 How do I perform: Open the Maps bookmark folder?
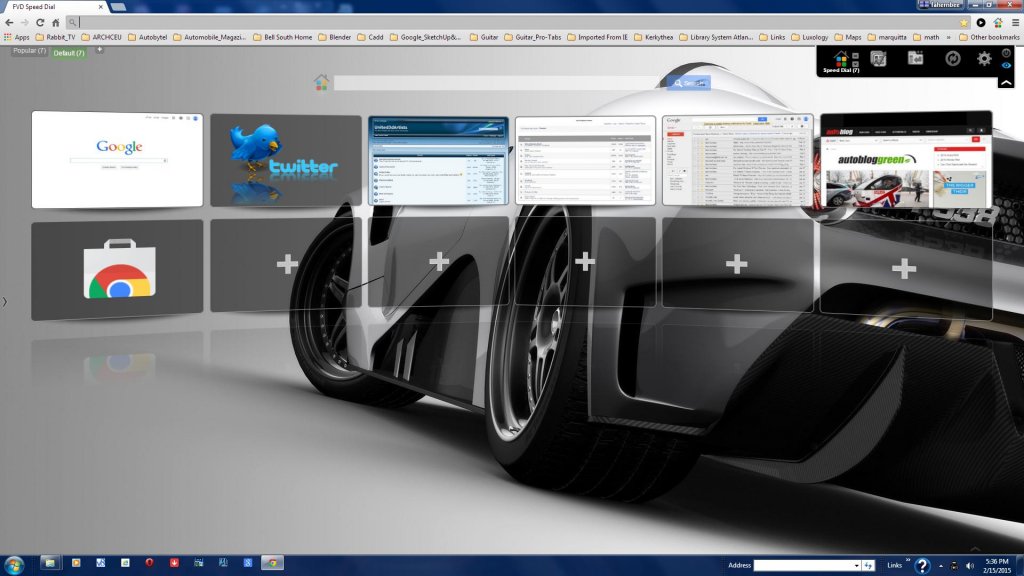tap(848, 37)
